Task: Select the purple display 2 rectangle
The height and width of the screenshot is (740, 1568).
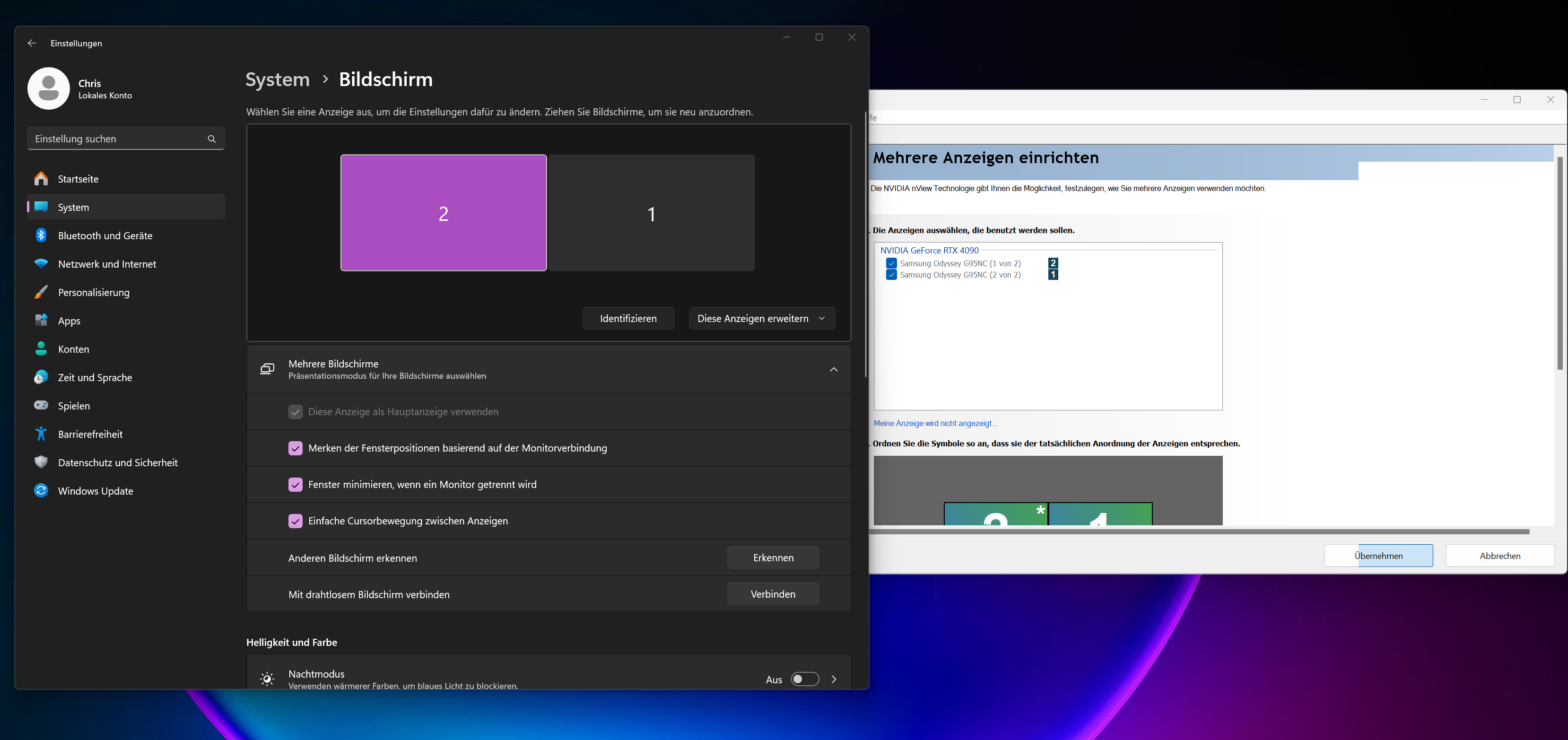Action: [443, 213]
